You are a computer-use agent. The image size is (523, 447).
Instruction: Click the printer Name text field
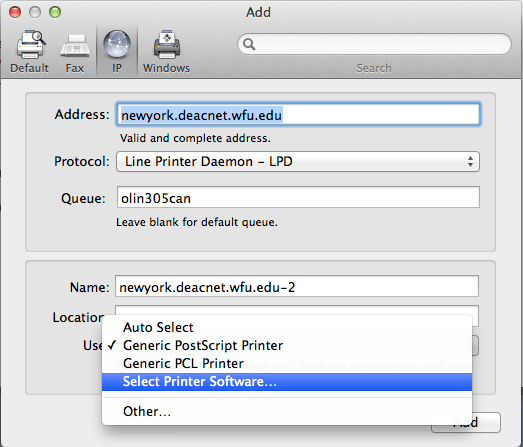297,286
